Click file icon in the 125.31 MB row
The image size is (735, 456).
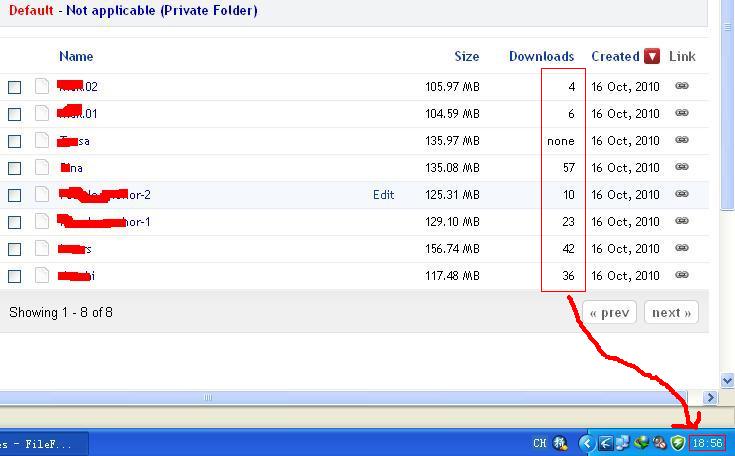(42, 194)
